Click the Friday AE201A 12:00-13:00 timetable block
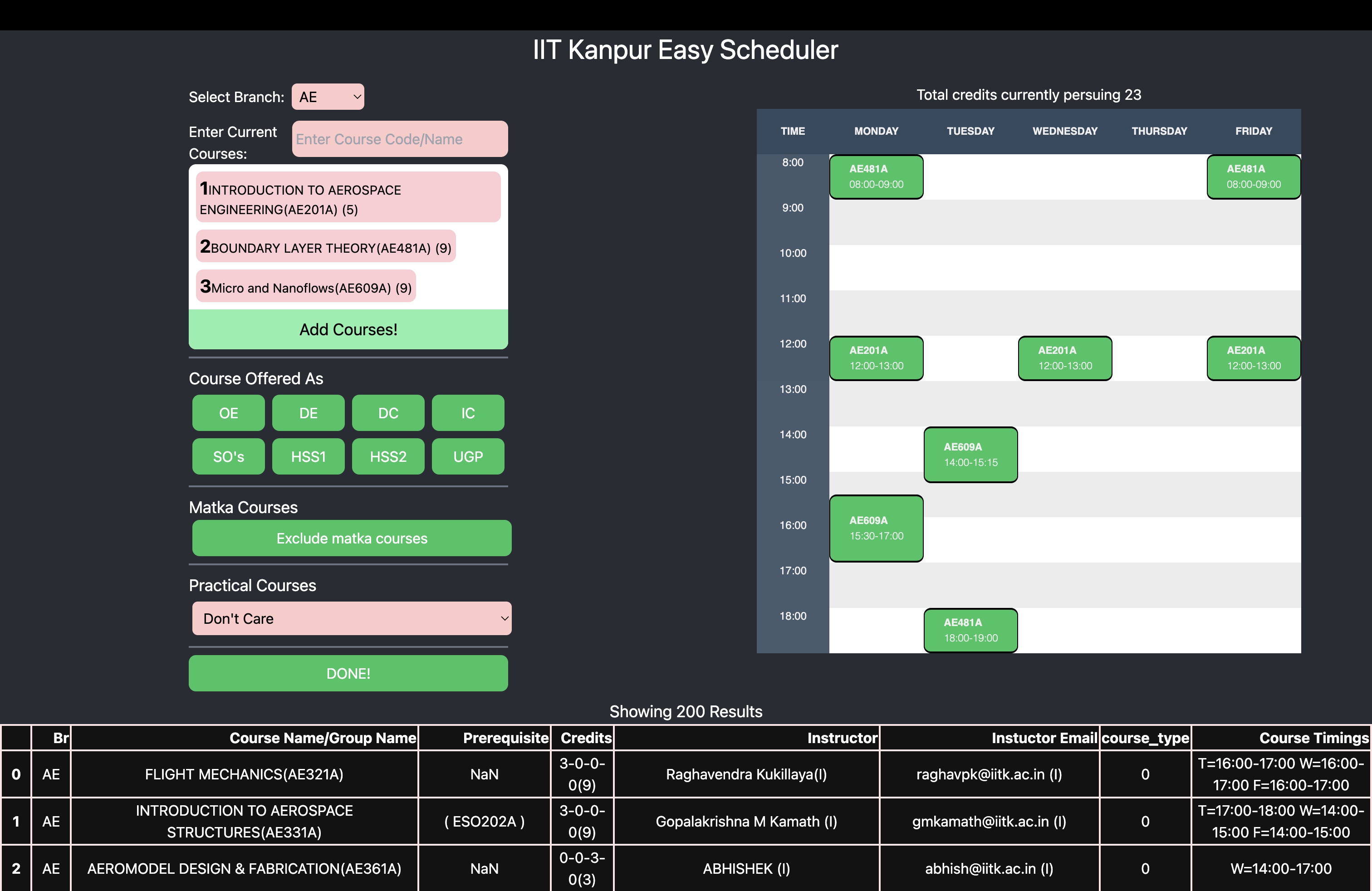1372x891 pixels. coord(1254,358)
